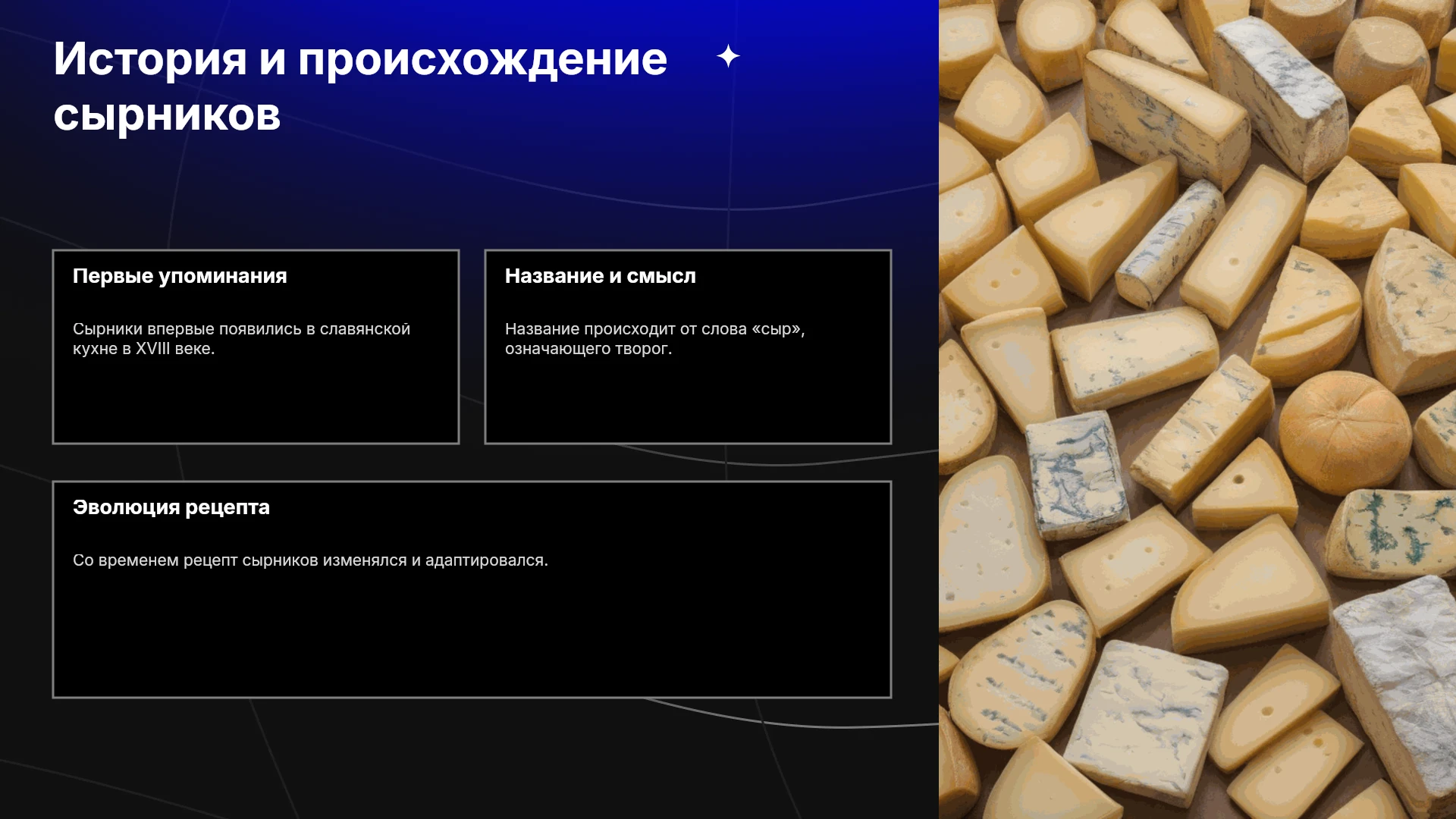Click the cheese assortment photo
The image size is (1456, 819).
[1197, 409]
